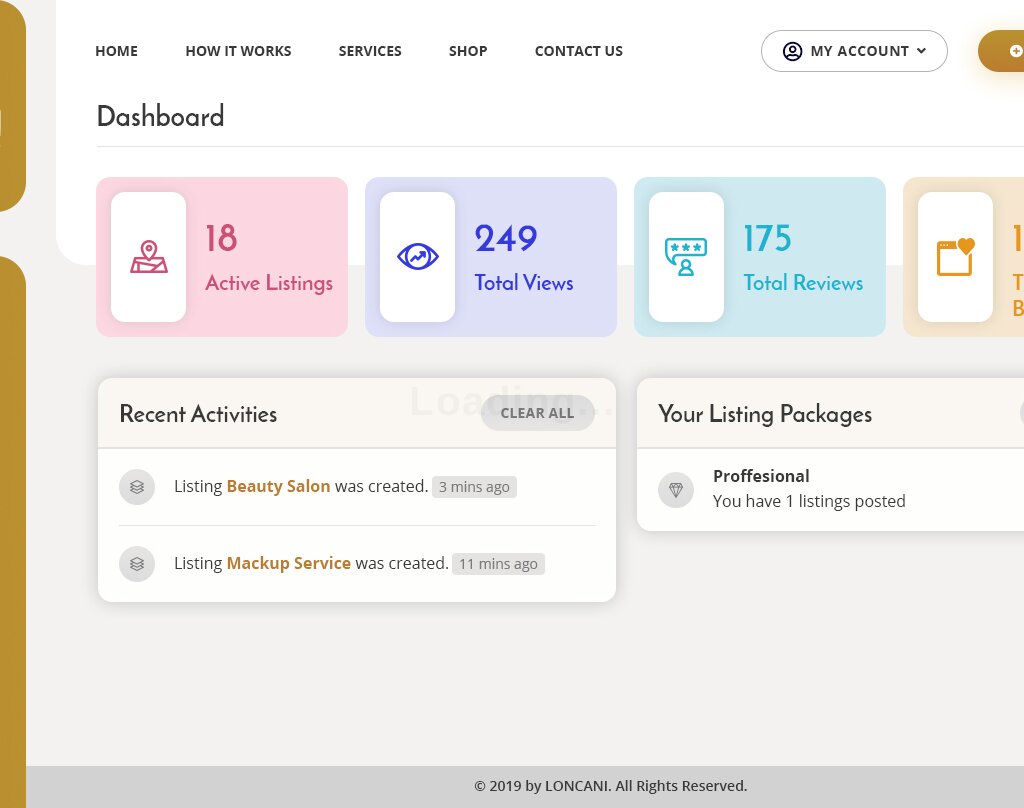Click the Total Reviews star rating icon

coord(686,257)
